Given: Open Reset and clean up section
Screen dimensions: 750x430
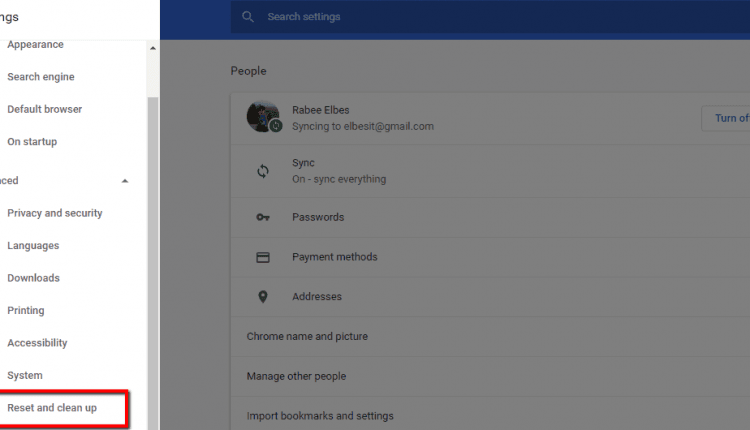Looking at the screenshot, I should coord(52,408).
